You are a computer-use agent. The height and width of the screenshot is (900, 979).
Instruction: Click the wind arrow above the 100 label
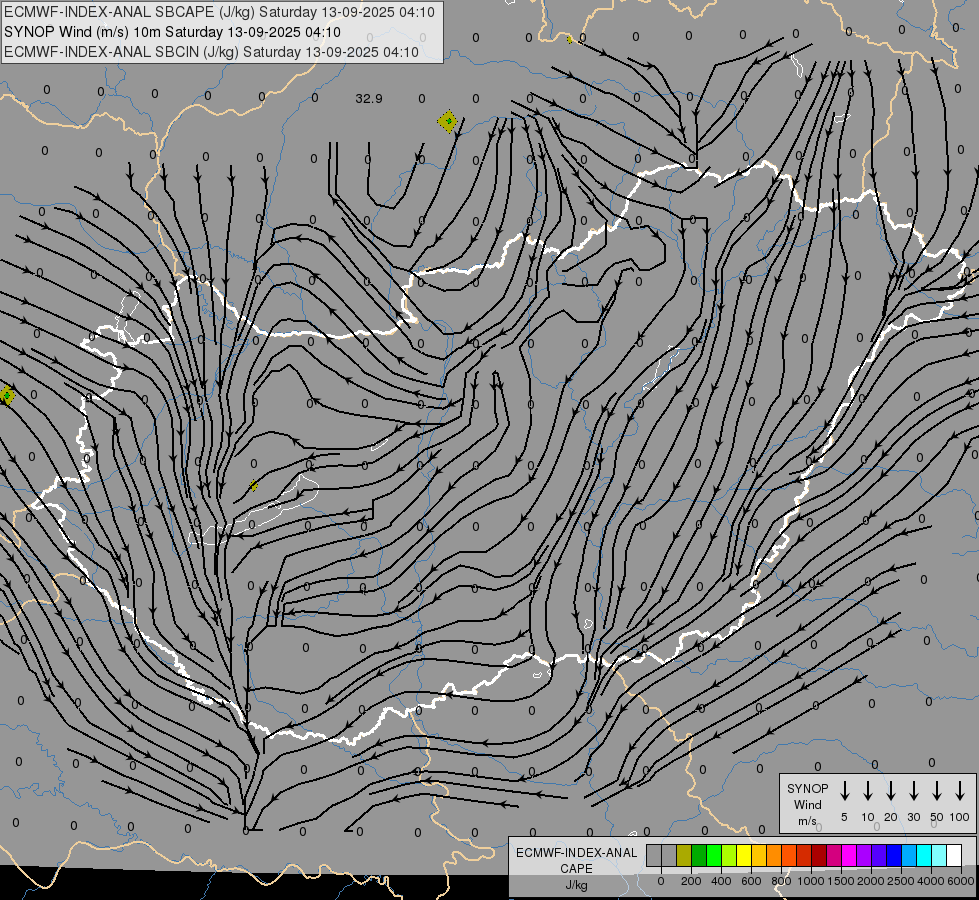(x=960, y=790)
